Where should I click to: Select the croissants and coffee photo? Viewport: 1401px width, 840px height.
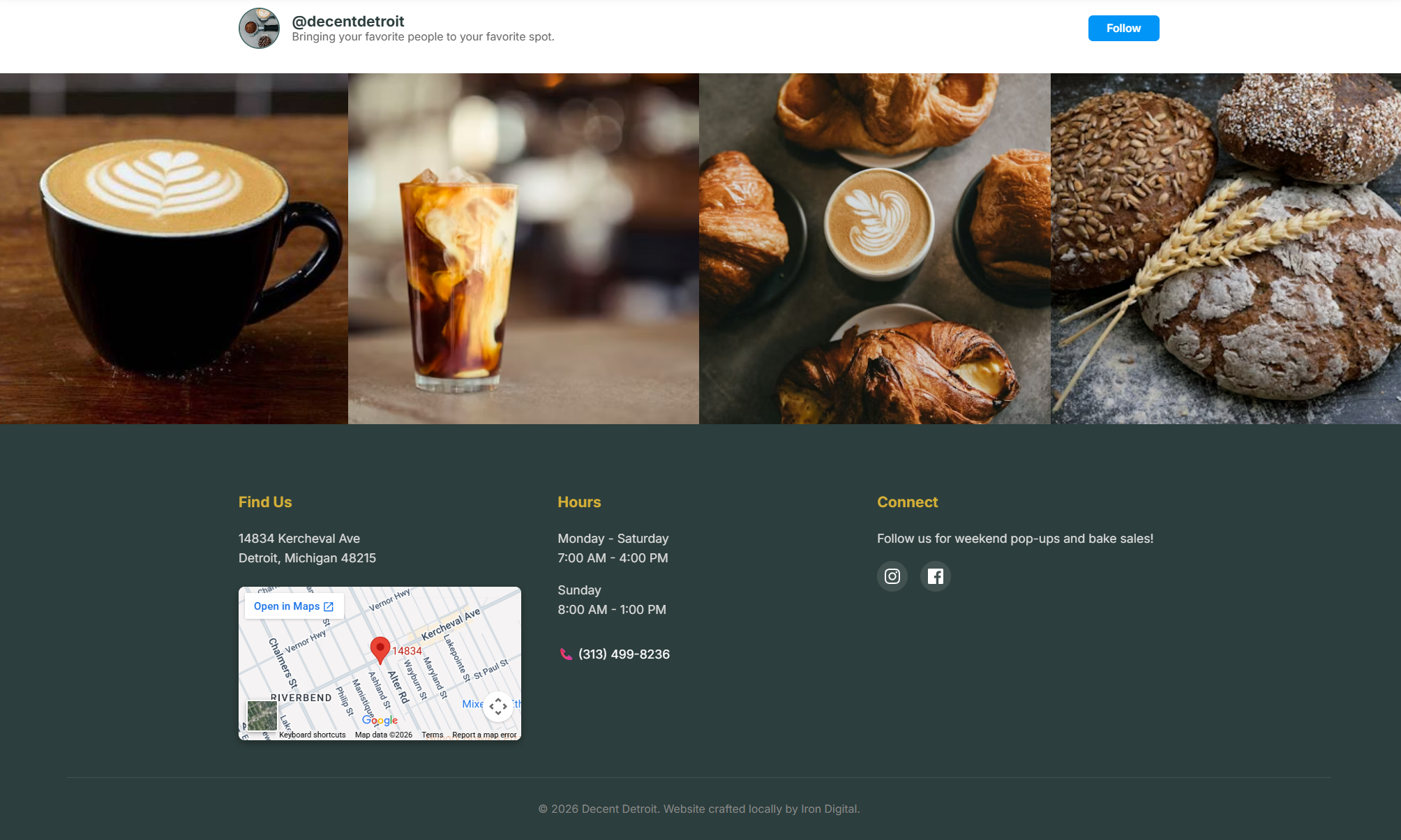point(874,248)
